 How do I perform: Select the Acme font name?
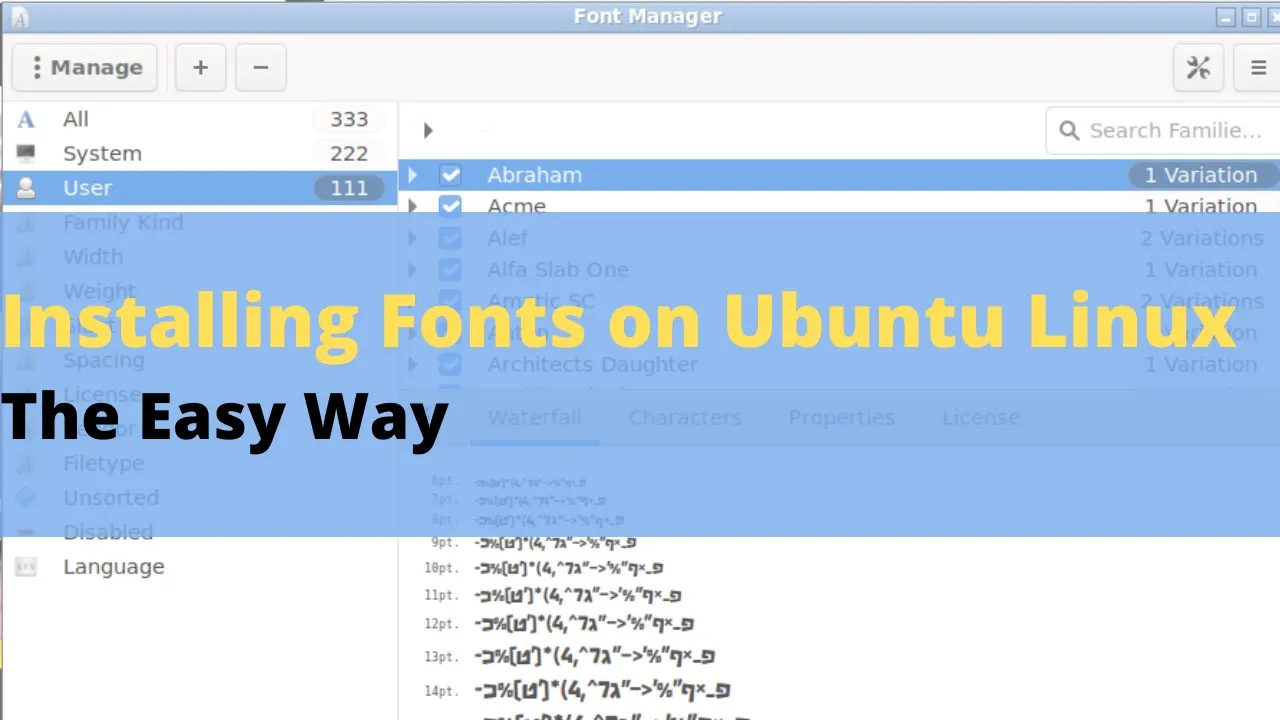(516, 206)
